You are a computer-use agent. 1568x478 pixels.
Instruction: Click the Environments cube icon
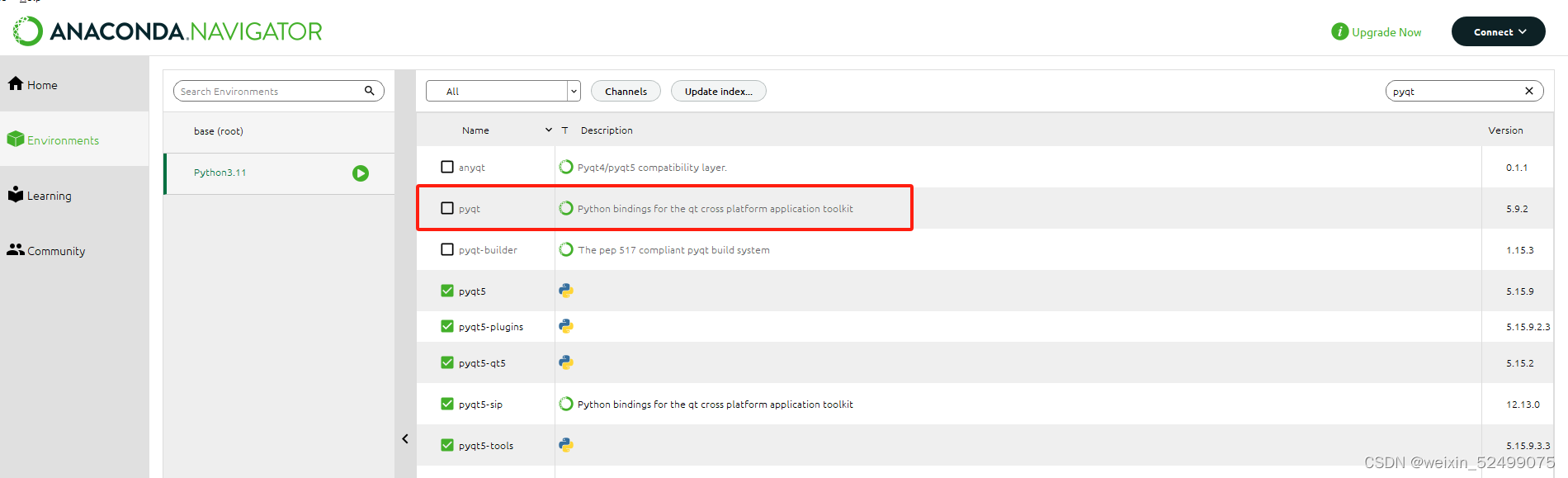click(16, 139)
